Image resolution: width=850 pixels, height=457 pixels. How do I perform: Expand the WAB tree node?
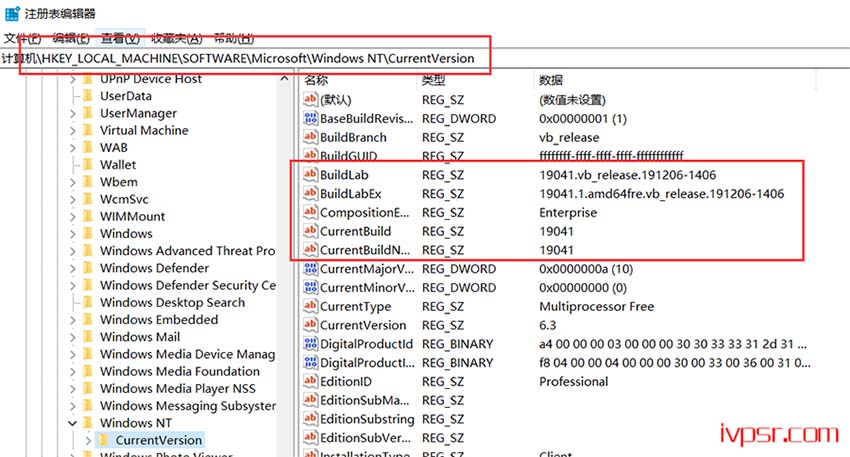pos(72,147)
